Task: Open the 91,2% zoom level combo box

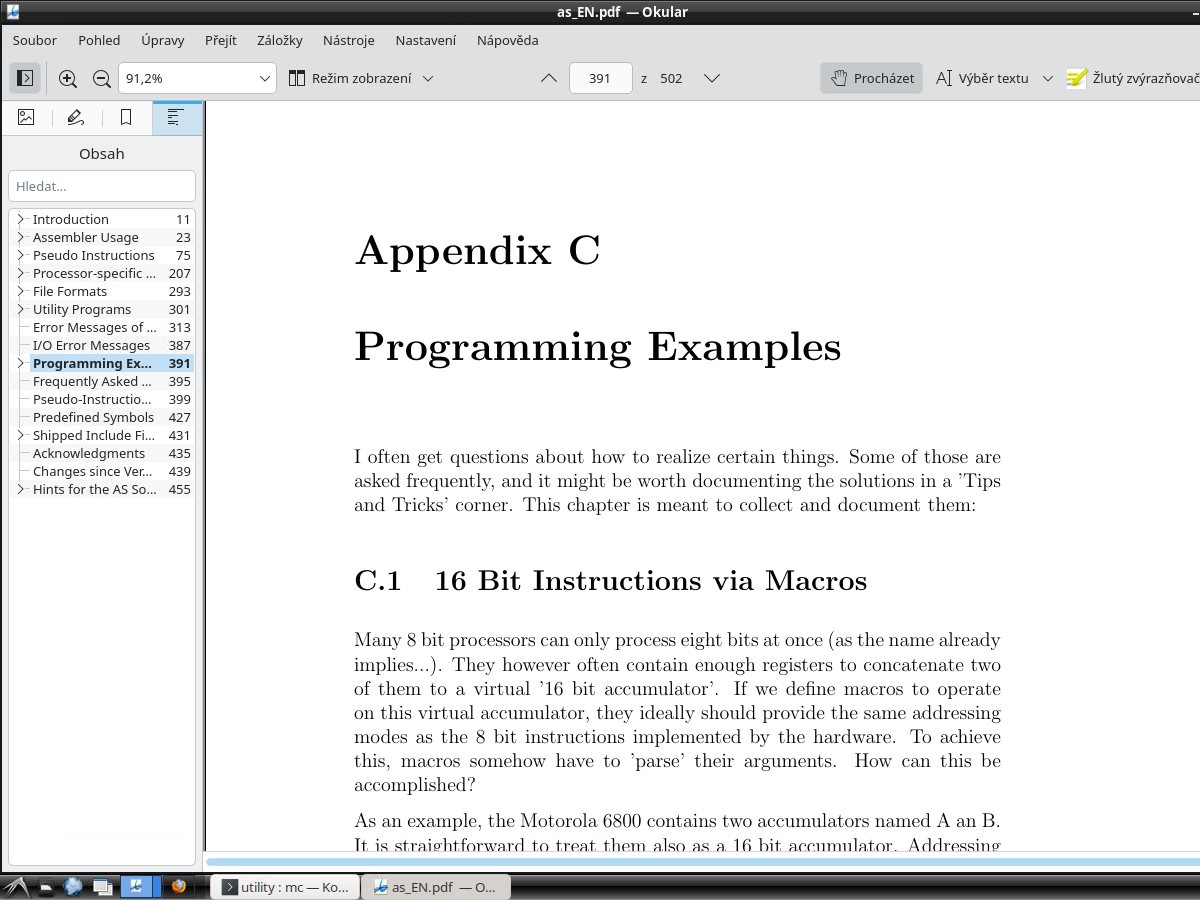Action: click(x=197, y=78)
